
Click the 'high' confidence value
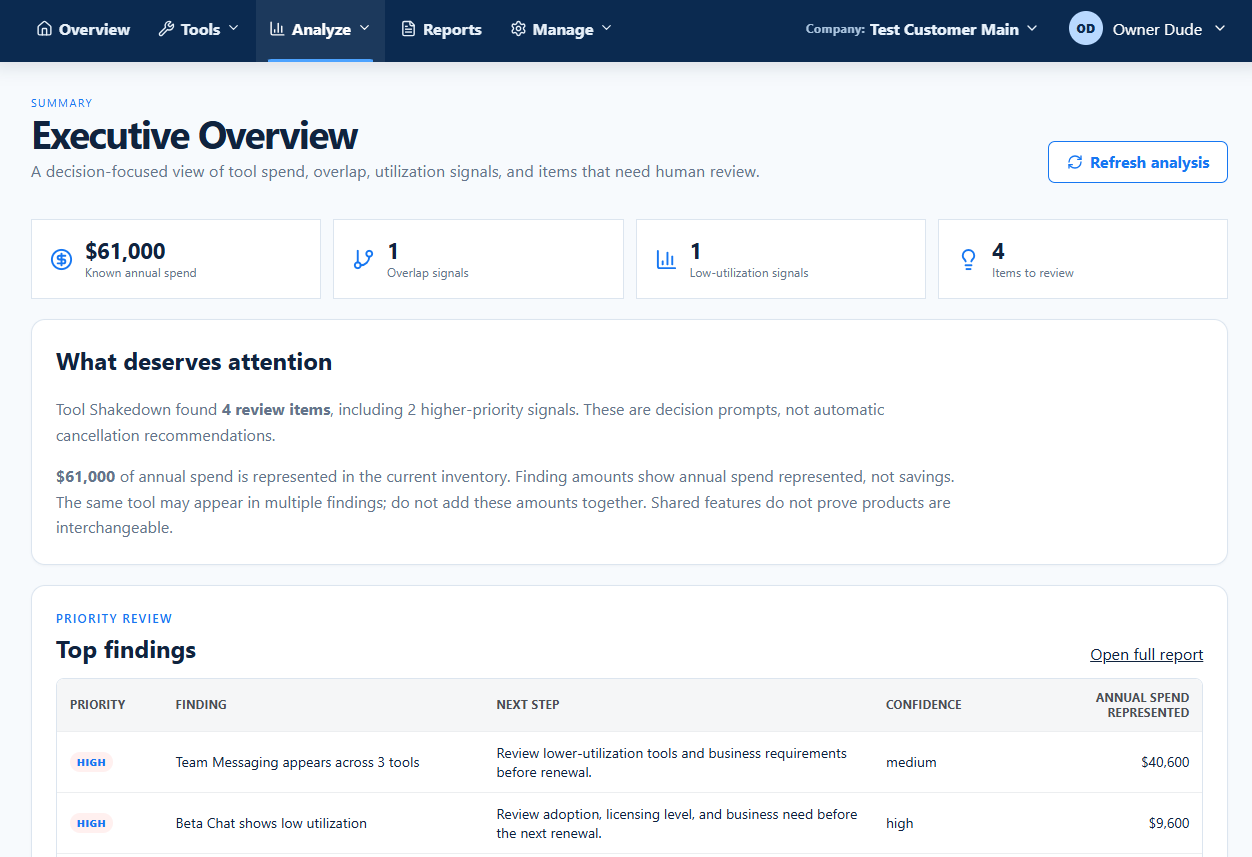(900, 823)
